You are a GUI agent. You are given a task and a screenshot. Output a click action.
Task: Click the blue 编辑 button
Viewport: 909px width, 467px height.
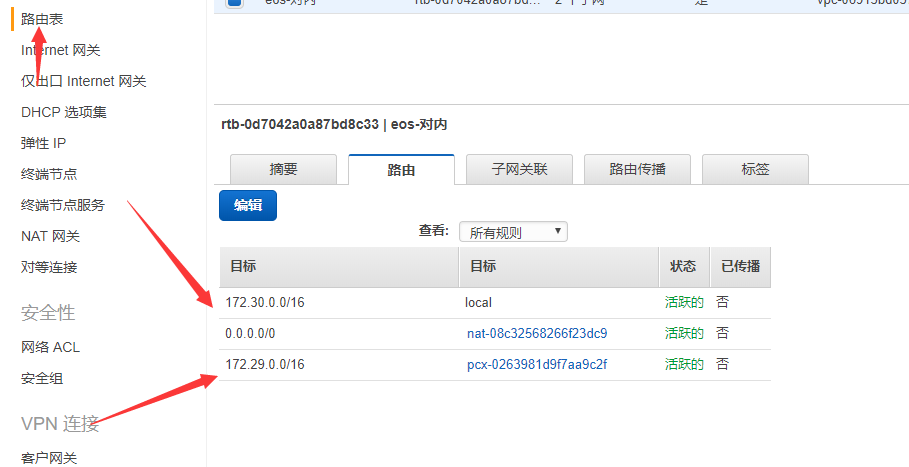(x=248, y=205)
